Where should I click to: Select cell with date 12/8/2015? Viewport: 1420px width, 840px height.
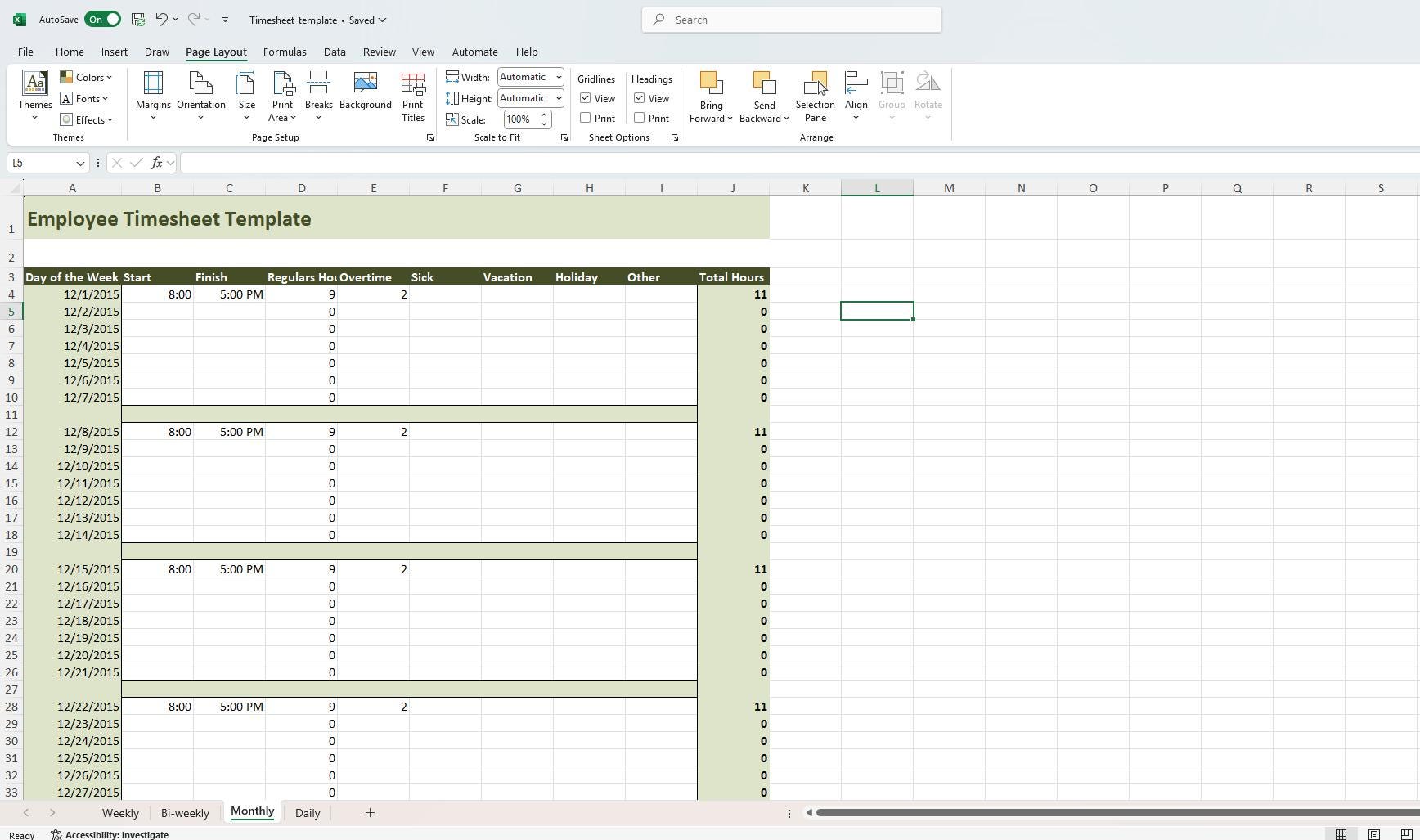(x=72, y=432)
